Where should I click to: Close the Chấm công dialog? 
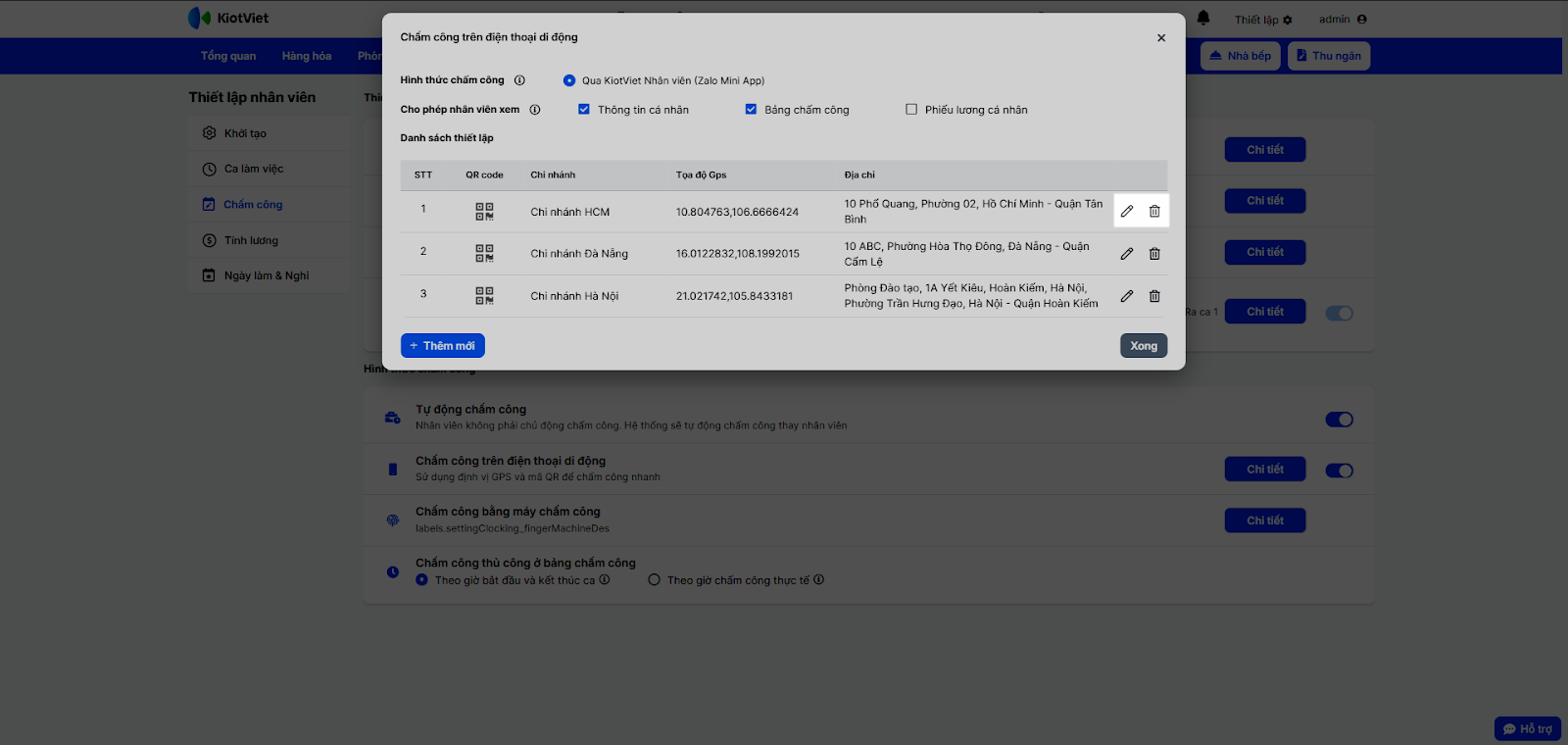(1161, 38)
